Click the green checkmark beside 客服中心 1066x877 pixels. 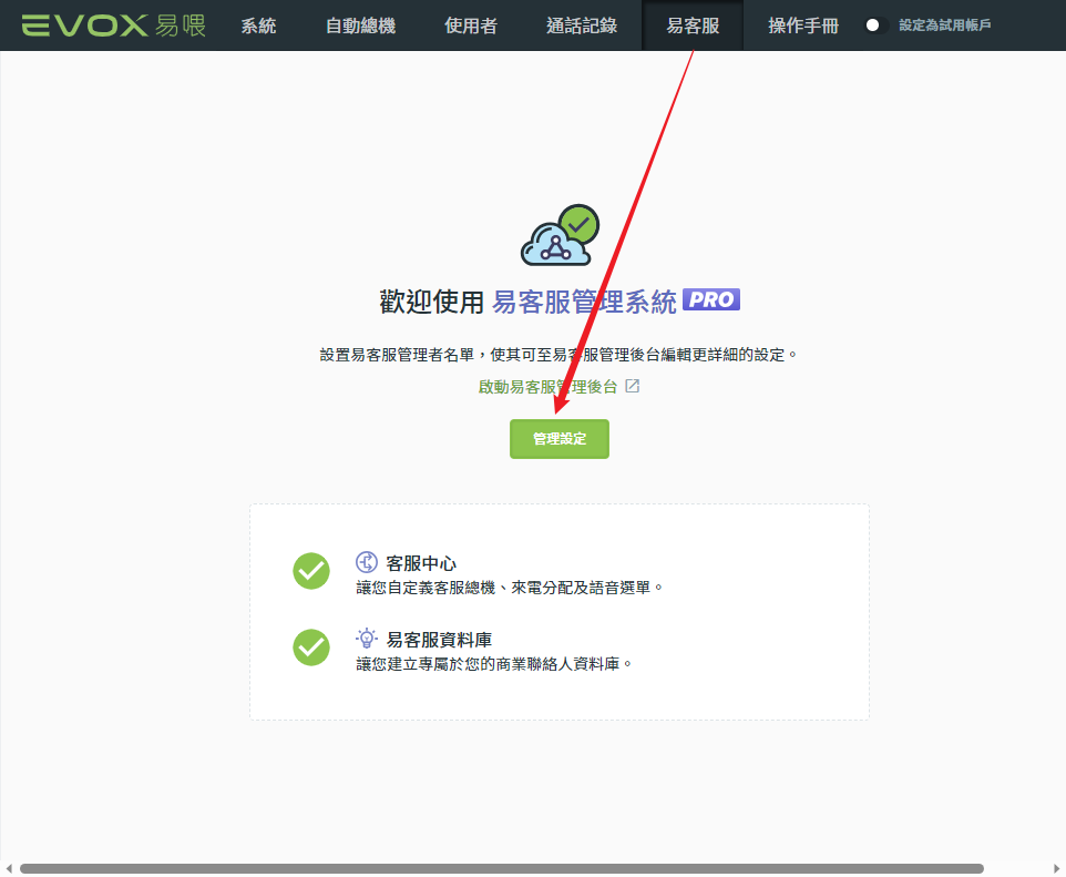[x=311, y=570]
